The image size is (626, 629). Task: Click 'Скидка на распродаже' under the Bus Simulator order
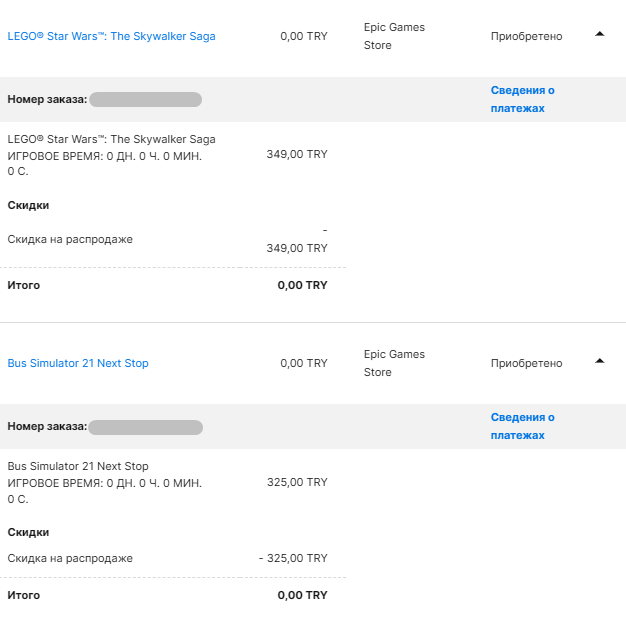70,558
